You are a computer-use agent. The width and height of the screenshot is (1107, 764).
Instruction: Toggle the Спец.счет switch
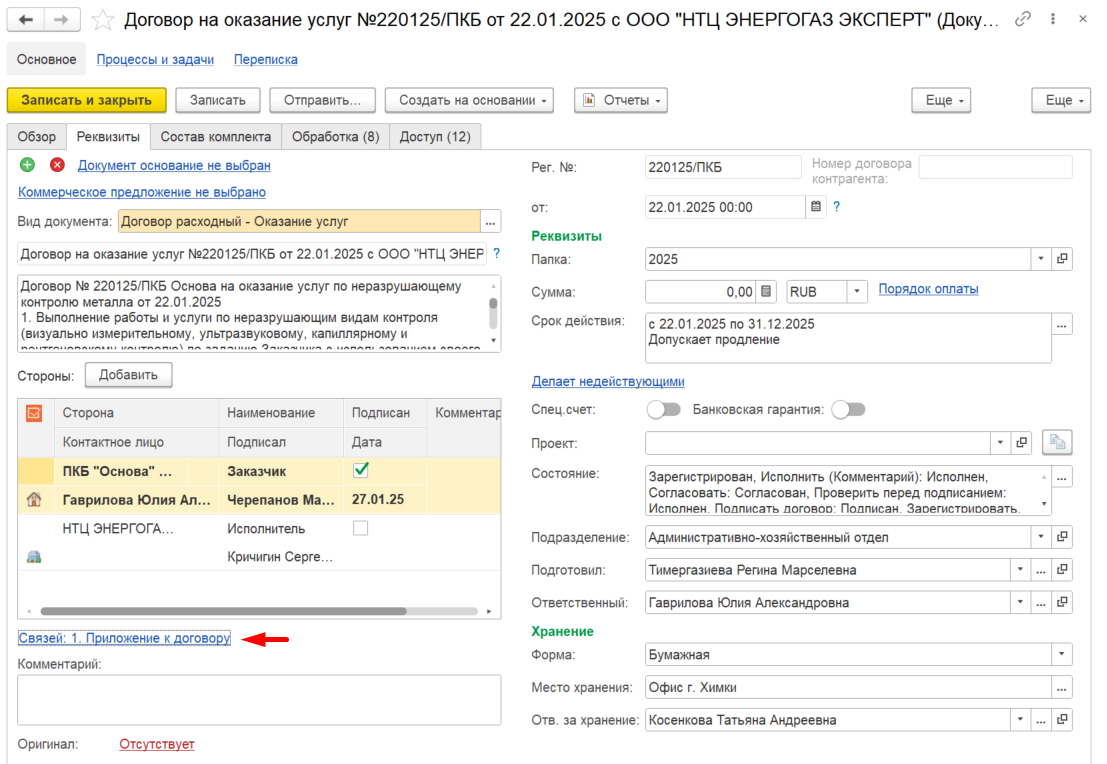[x=664, y=410]
